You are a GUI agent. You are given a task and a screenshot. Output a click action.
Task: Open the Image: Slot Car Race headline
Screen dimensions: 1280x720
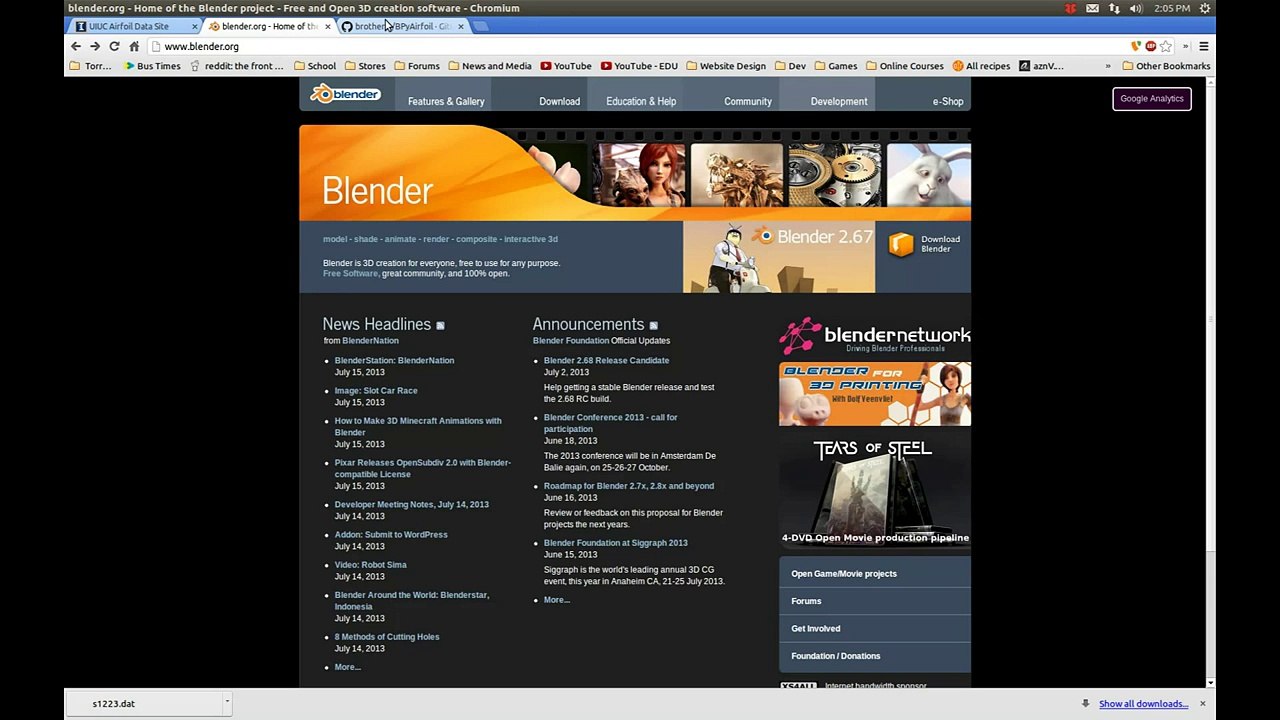(376, 390)
